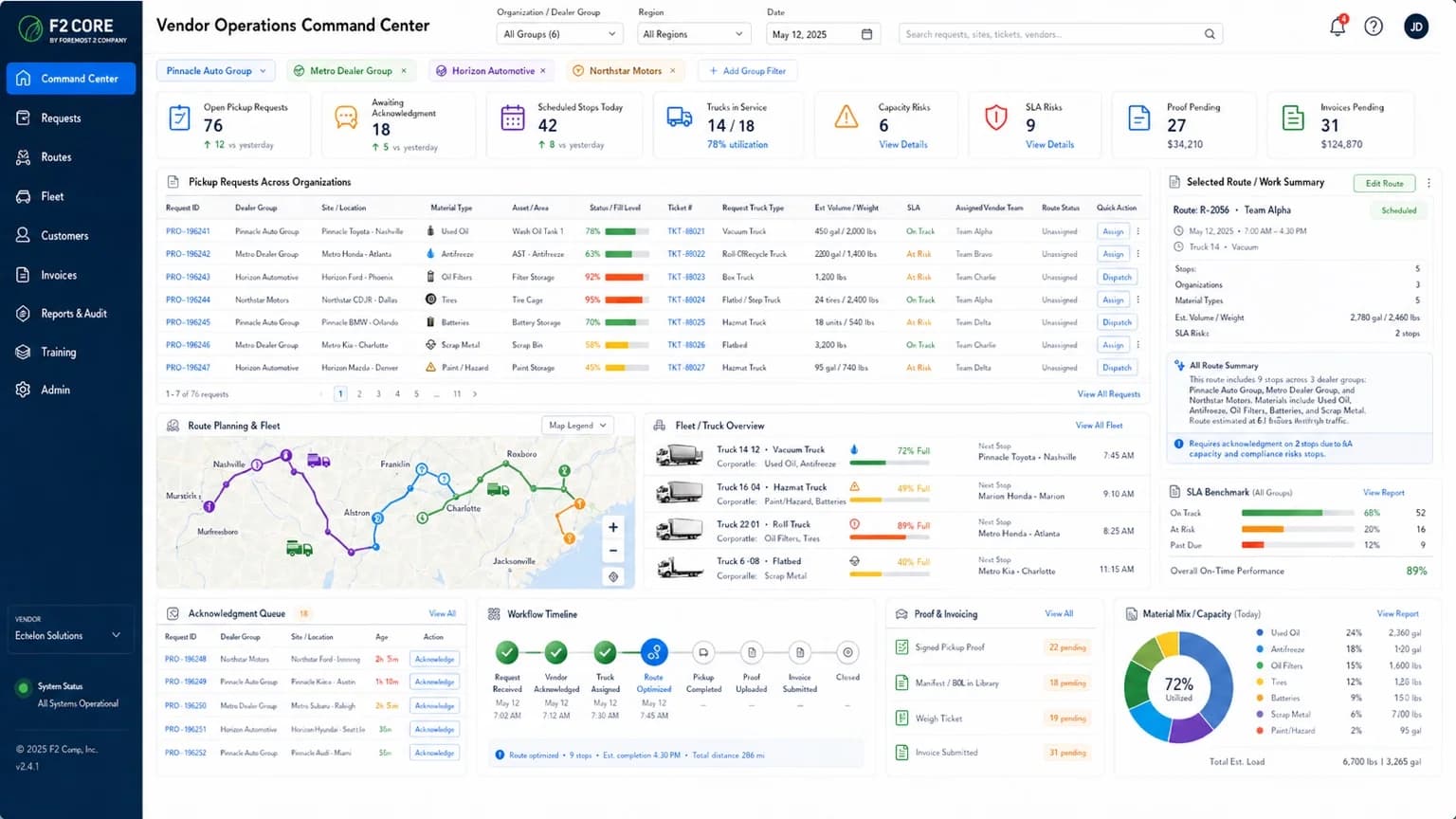The height and width of the screenshot is (819, 1456).
Task: Remove the Northstar Motors filter
Action: click(673, 71)
